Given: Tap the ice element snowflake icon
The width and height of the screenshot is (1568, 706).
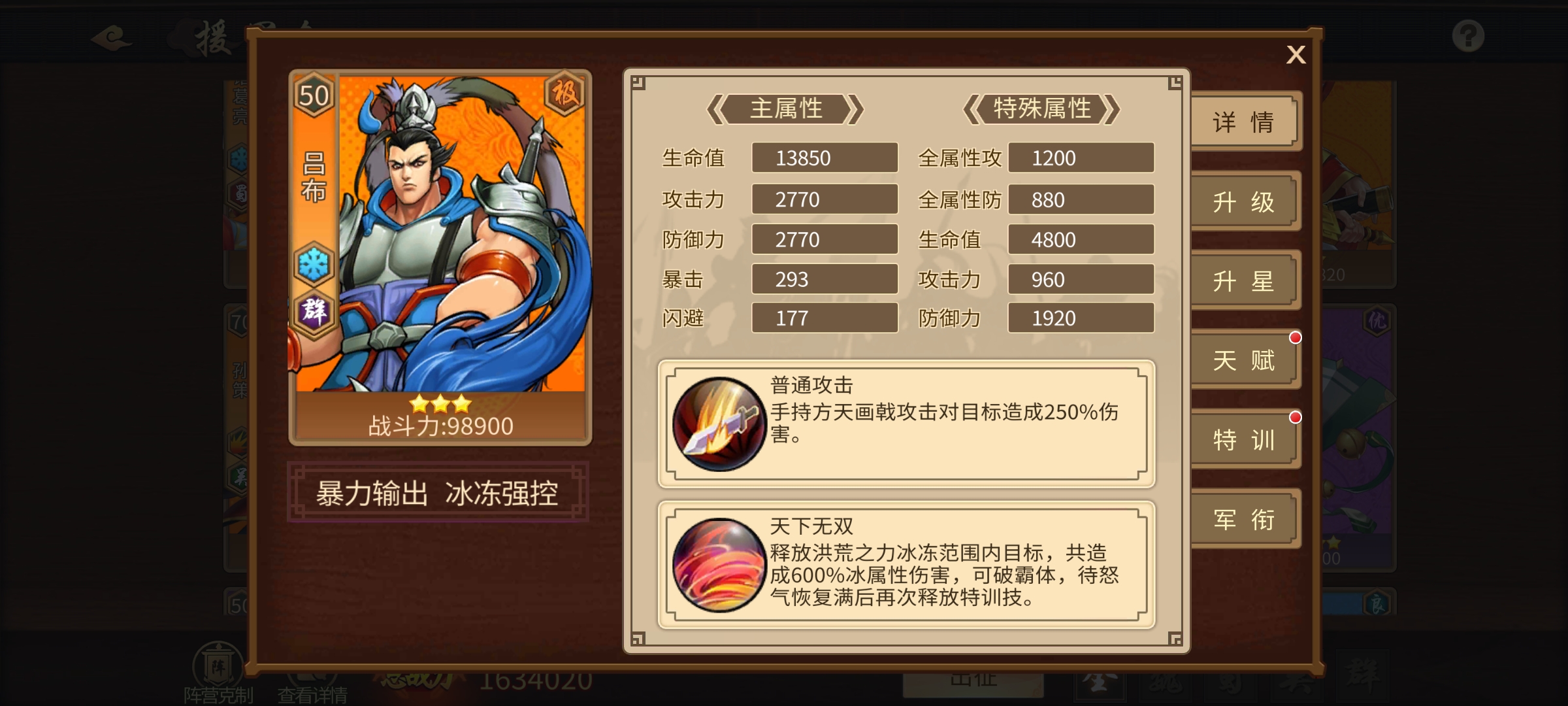Looking at the screenshot, I should (314, 265).
